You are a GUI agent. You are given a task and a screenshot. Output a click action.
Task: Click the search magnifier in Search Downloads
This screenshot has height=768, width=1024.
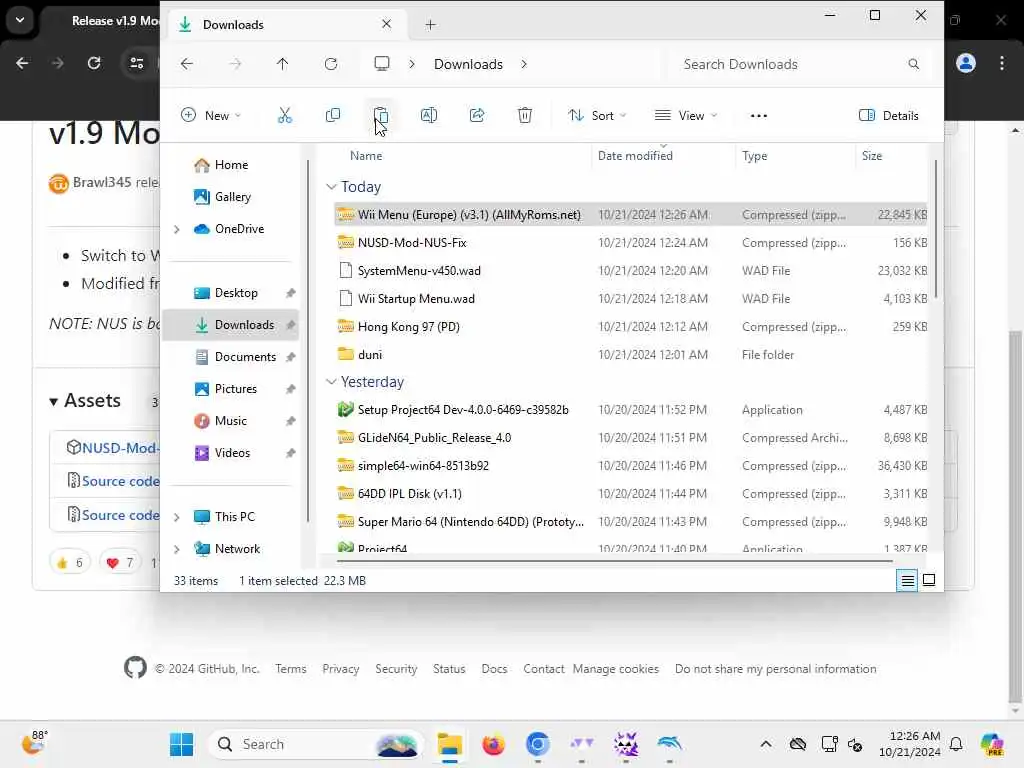[x=914, y=64]
